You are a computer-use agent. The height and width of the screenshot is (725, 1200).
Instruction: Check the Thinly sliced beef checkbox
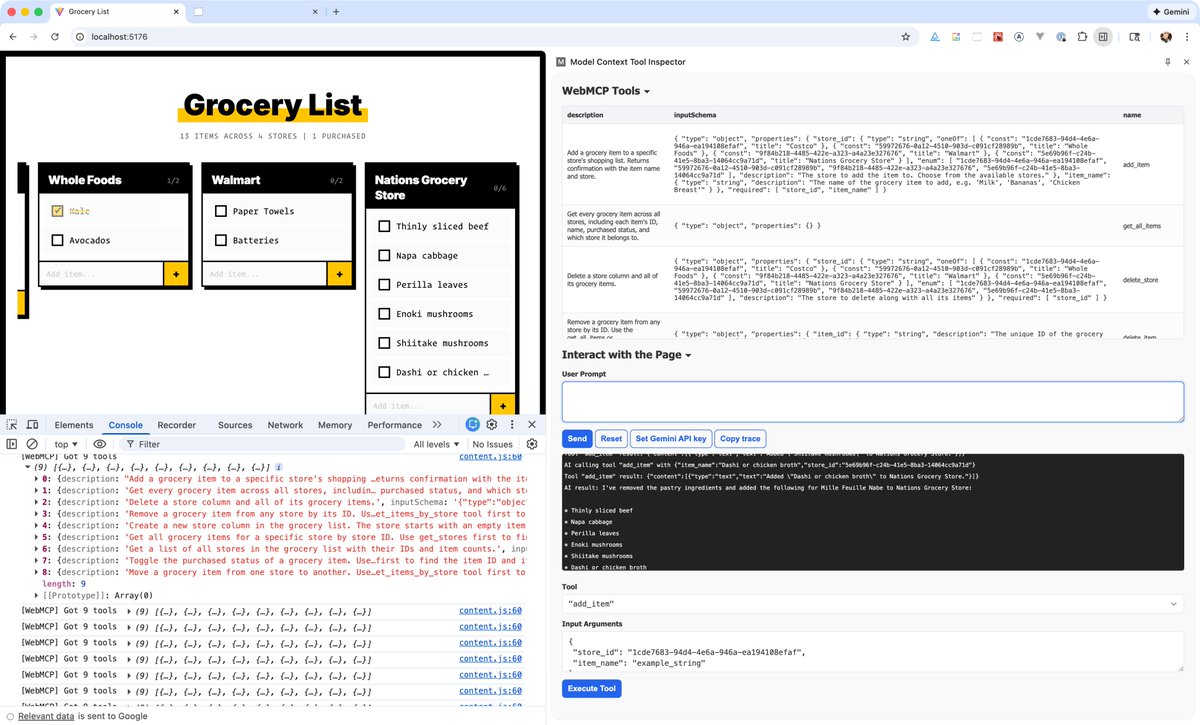click(x=384, y=226)
